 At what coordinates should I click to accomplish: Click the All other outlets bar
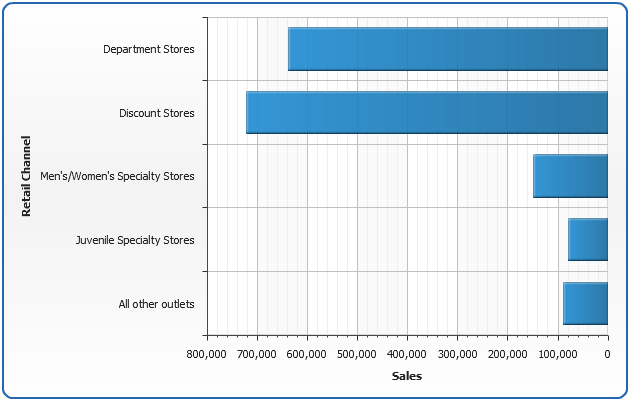point(585,303)
